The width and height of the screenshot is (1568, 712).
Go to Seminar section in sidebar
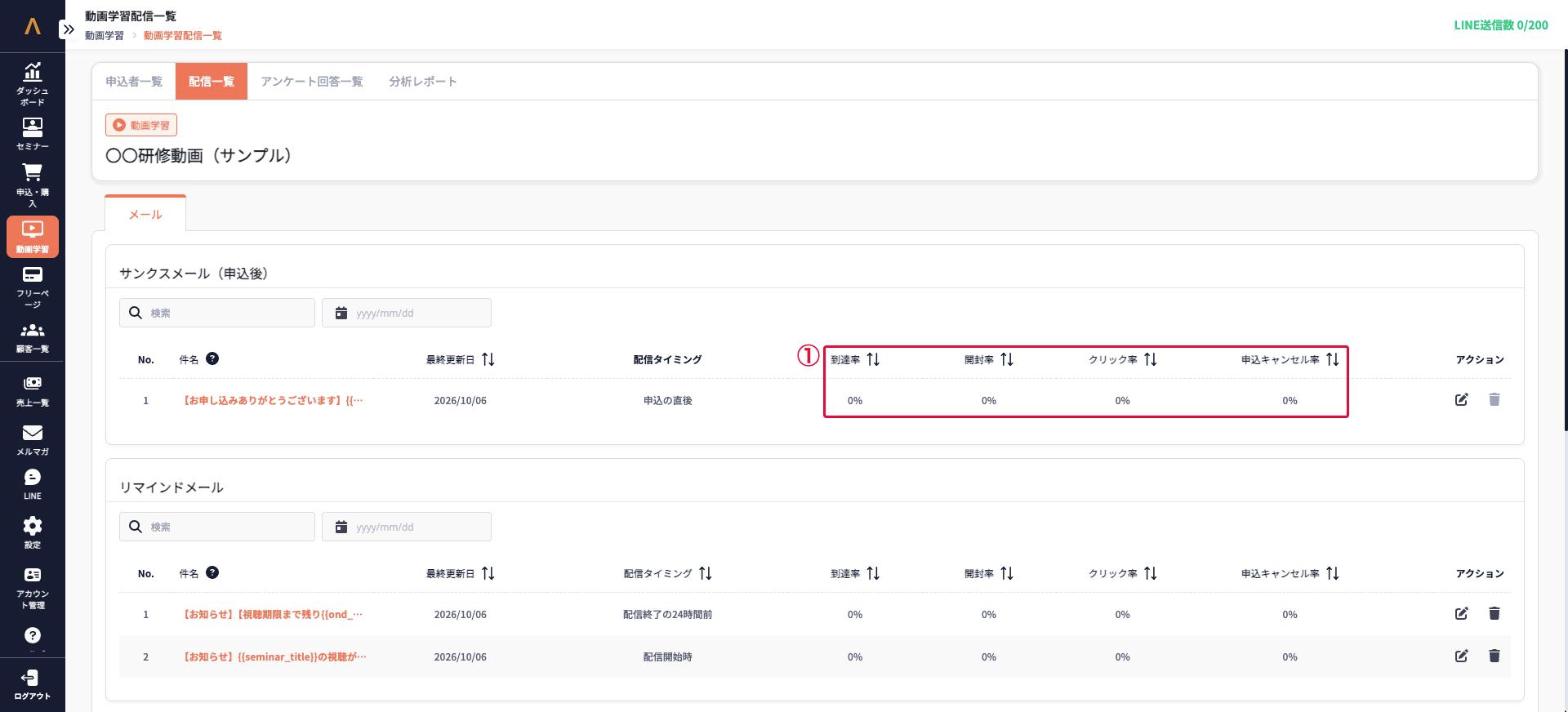(32, 134)
